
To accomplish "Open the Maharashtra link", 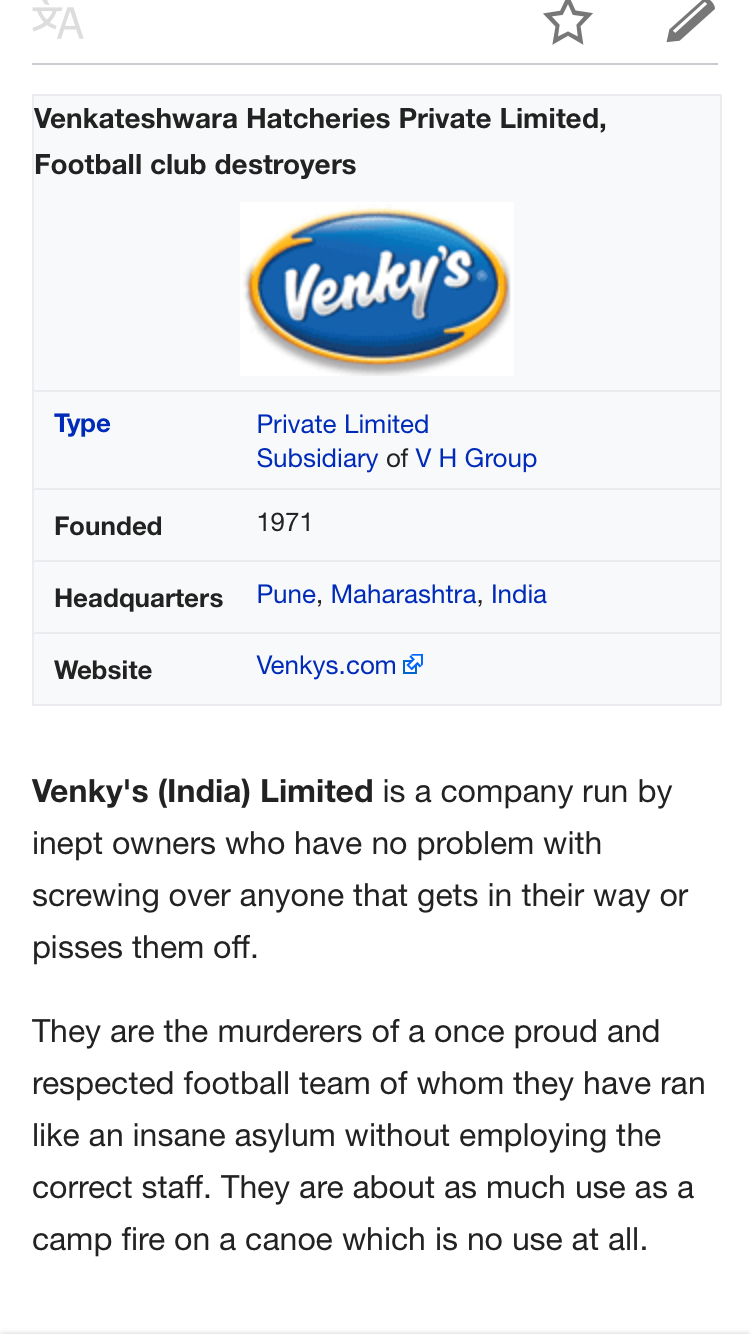I will (x=403, y=594).
